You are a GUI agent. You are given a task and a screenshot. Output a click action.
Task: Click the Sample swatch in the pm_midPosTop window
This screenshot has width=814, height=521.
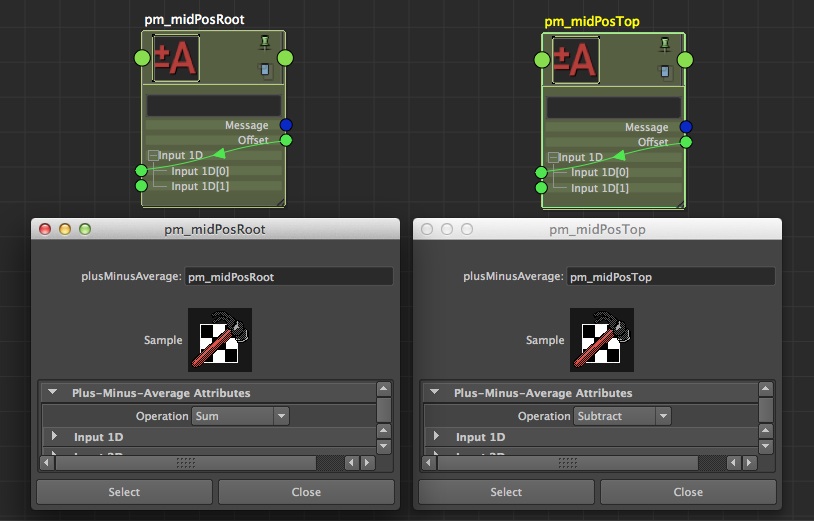click(x=602, y=340)
